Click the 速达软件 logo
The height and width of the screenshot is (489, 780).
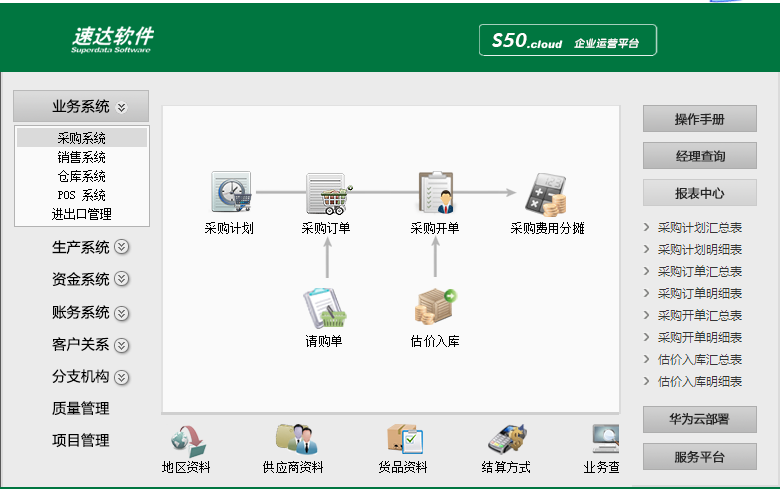(112, 39)
